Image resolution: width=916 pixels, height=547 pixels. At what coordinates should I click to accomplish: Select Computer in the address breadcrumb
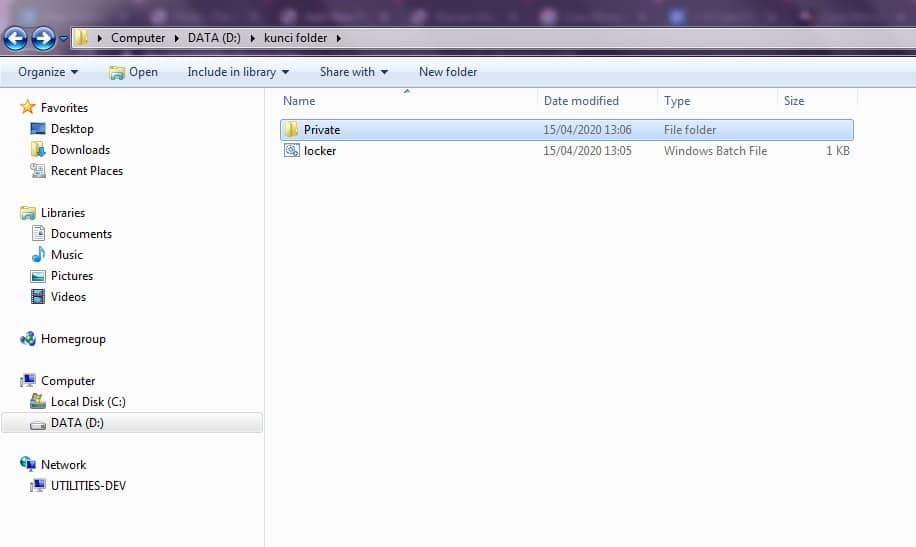point(138,38)
